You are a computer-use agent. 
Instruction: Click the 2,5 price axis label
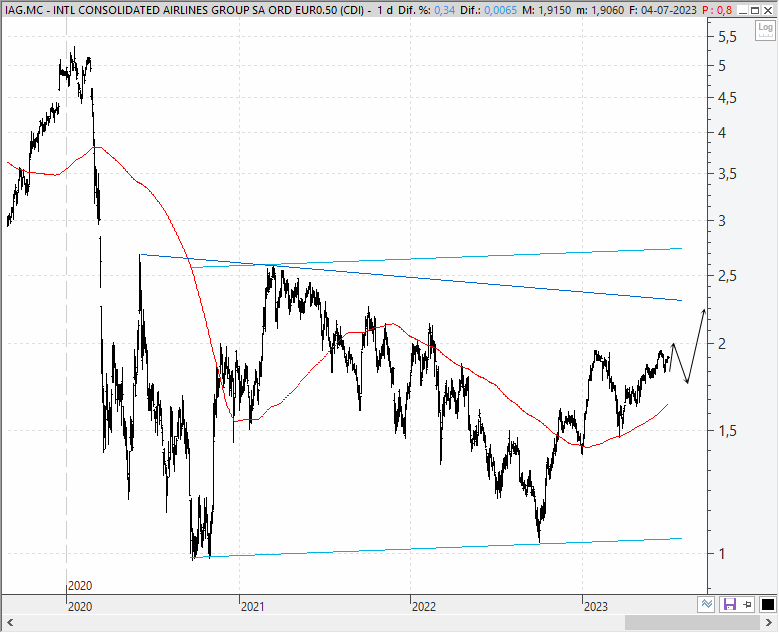click(728, 276)
